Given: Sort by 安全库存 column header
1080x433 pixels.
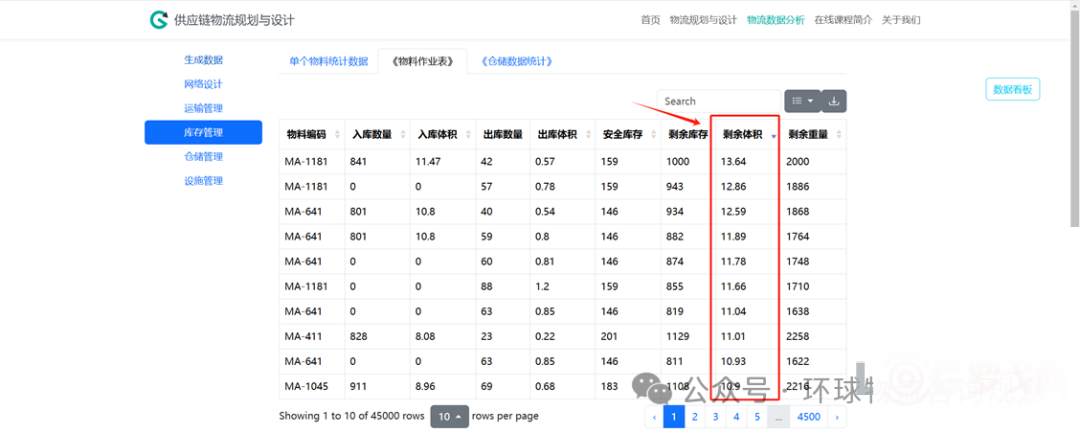Looking at the screenshot, I should 627,135.
